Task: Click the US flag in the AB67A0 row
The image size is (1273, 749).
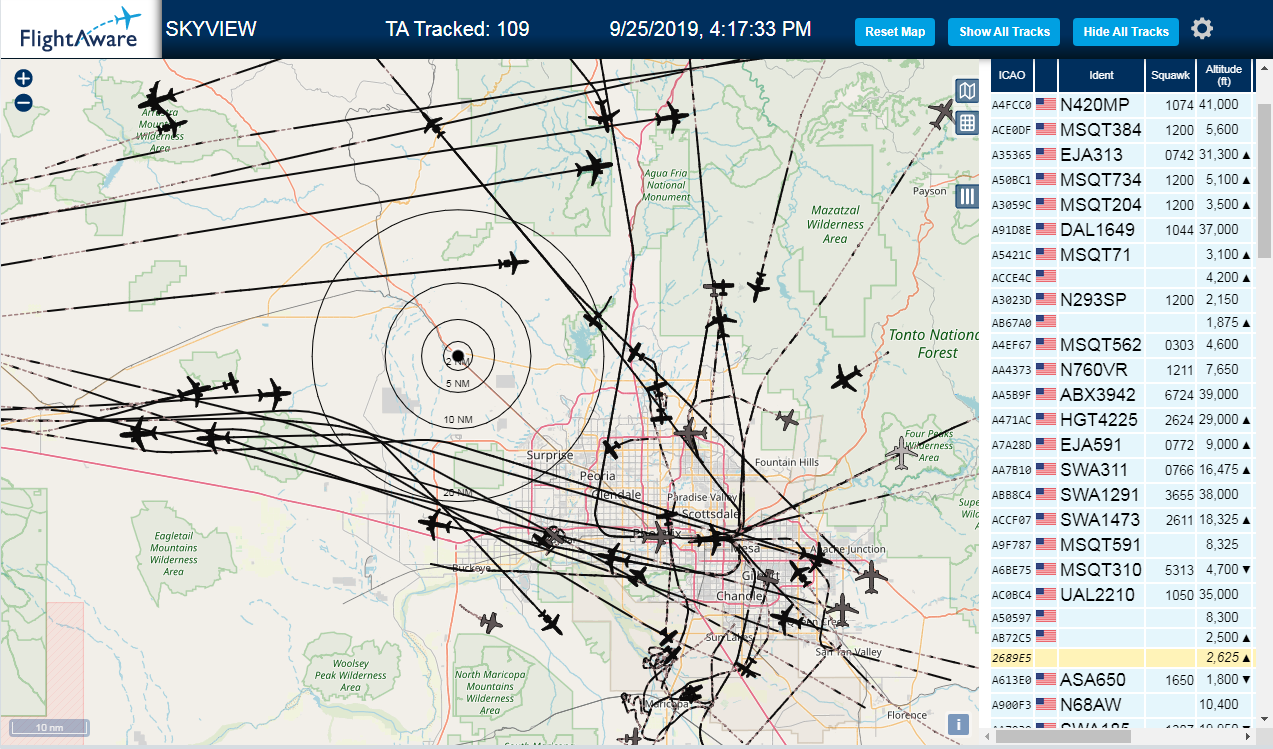Action: coord(1046,321)
